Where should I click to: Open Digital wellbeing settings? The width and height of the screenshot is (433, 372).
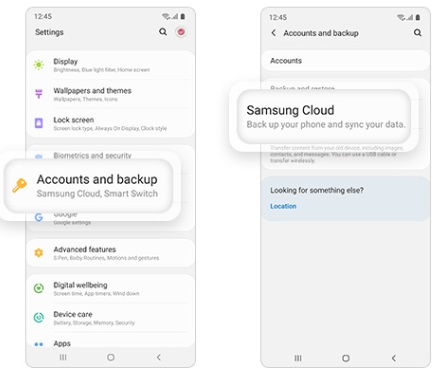(110, 289)
